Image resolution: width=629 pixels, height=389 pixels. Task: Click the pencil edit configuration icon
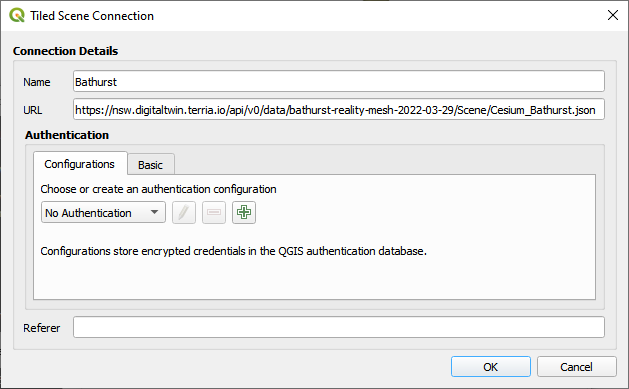(x=184, y=212)
